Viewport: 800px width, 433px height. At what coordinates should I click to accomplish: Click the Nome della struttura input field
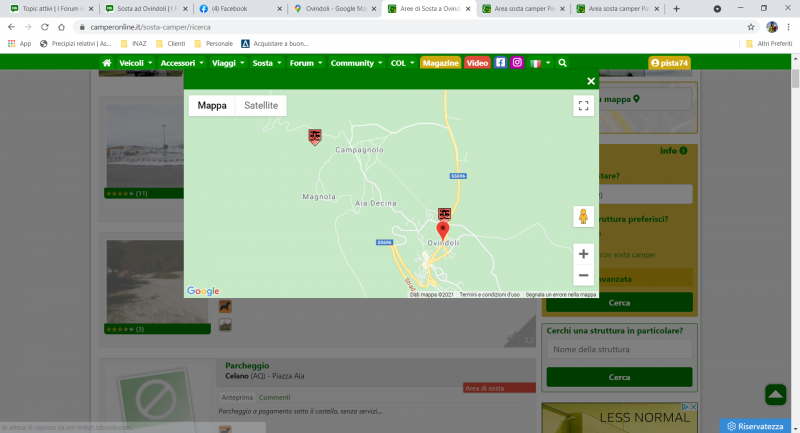coord(619,349)
